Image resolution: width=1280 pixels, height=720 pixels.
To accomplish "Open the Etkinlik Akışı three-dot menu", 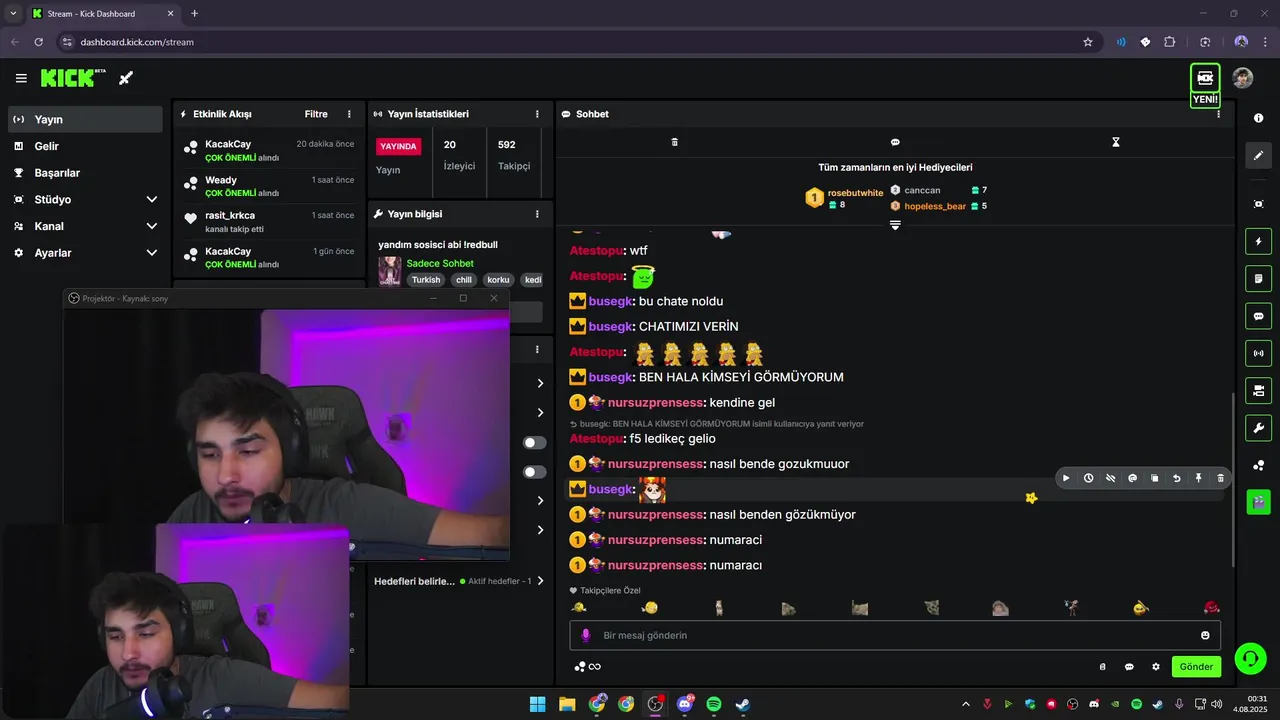I will point(349,114).
